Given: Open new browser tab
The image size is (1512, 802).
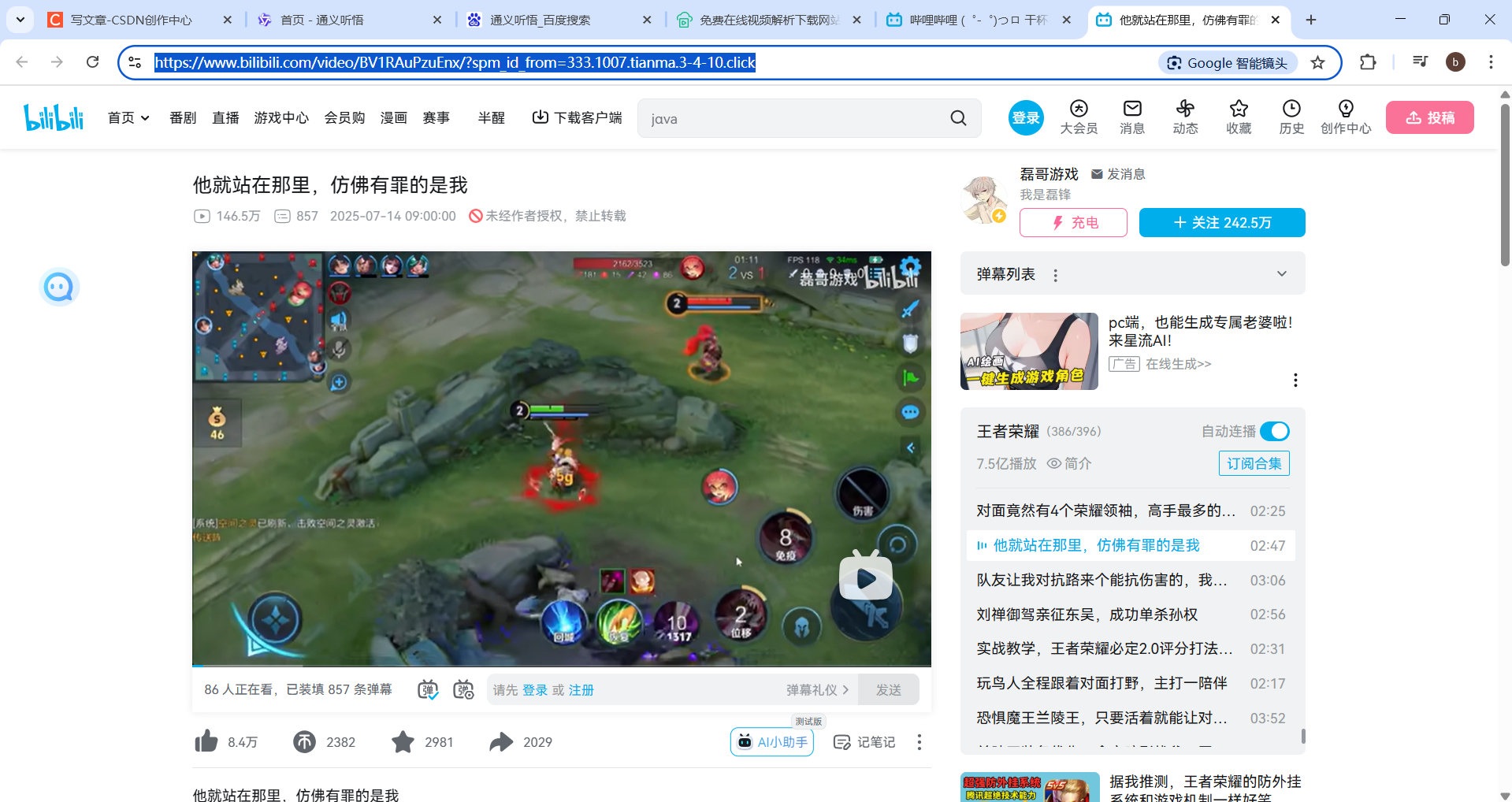Looking at the screenshot, I should point(1311,20).
